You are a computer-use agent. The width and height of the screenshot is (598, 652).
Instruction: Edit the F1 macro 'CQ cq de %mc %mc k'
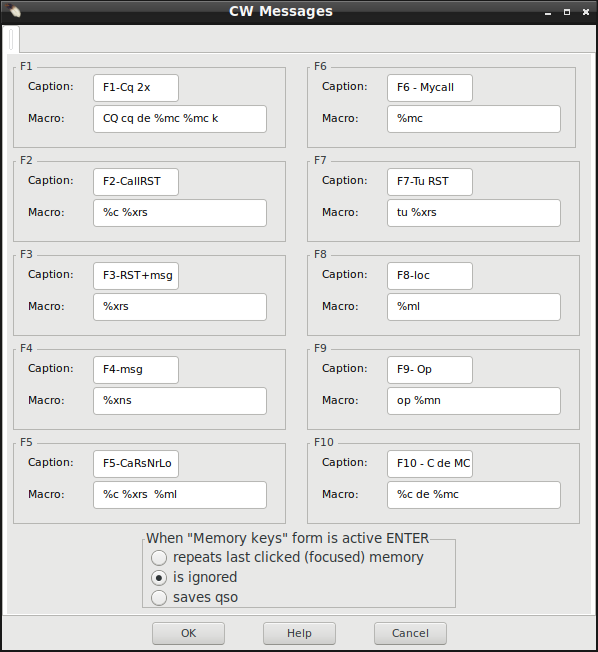pos(180,119)
